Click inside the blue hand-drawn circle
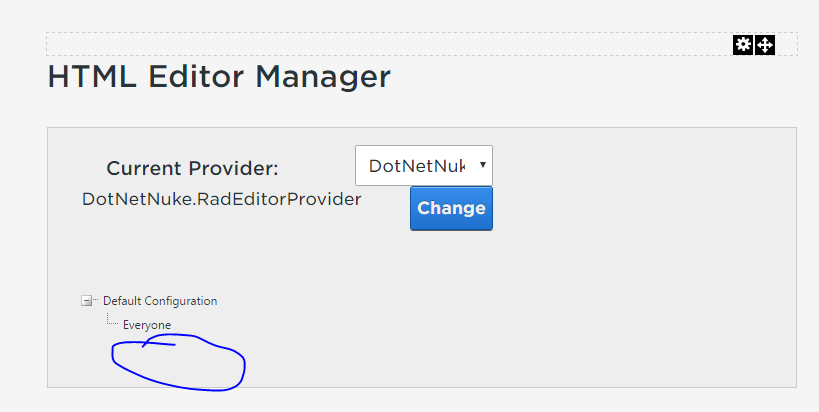819x412 pixels. (x=180, y=366)
